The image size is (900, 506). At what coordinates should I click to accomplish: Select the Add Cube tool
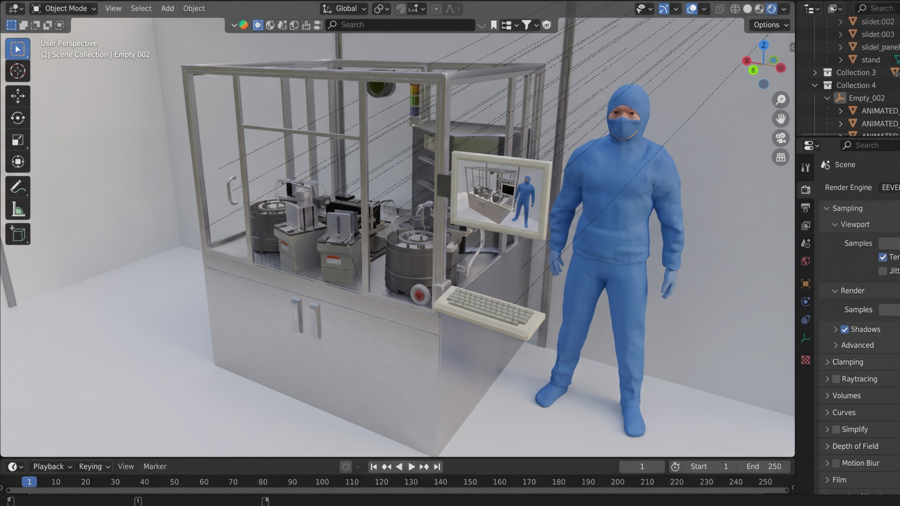point(17,234)
